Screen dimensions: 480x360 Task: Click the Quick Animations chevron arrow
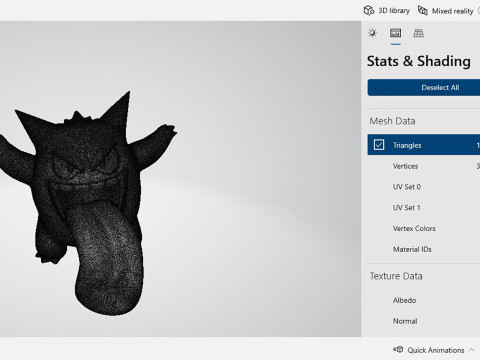point(471,350)
